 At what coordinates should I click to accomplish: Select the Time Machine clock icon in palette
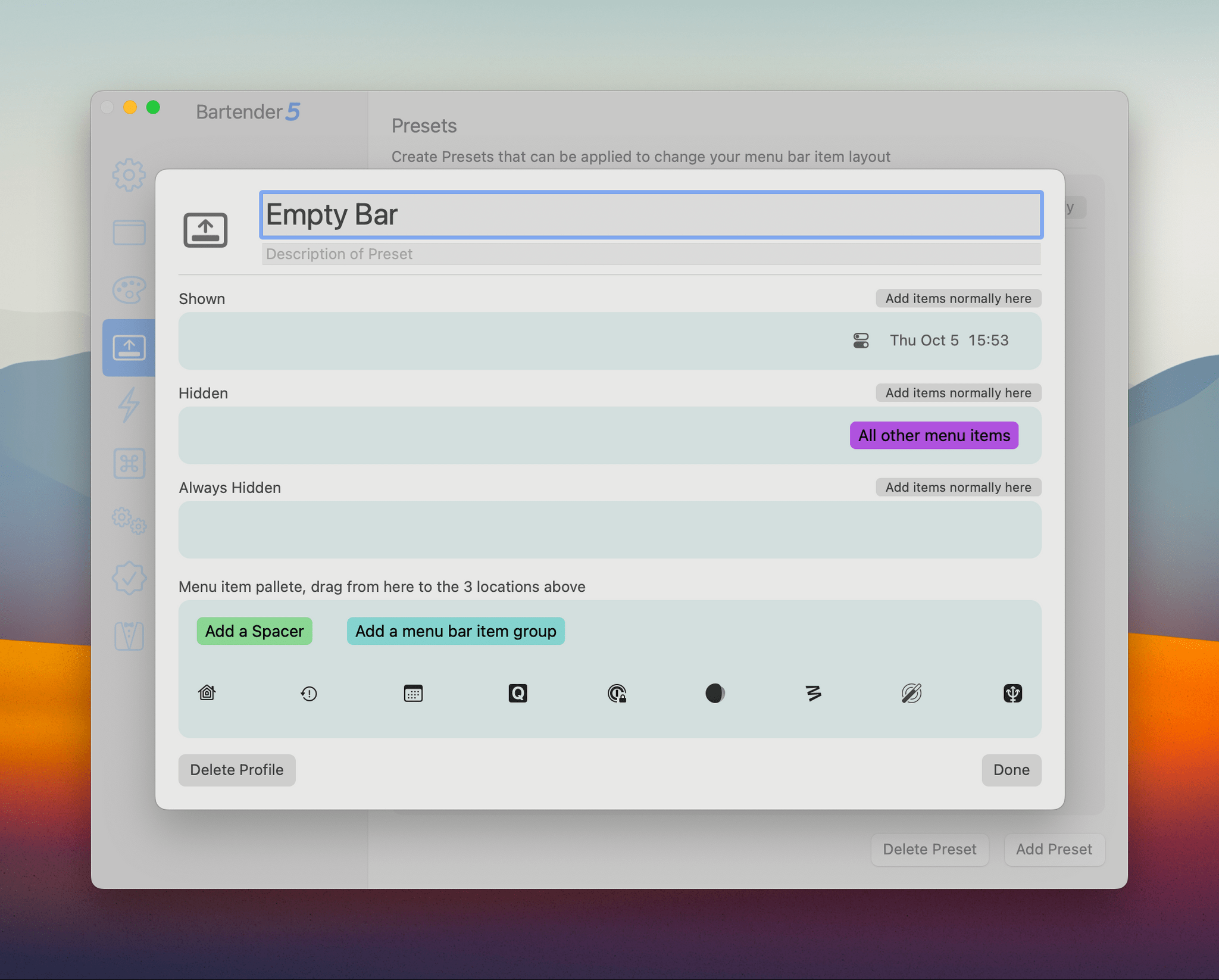309,694
